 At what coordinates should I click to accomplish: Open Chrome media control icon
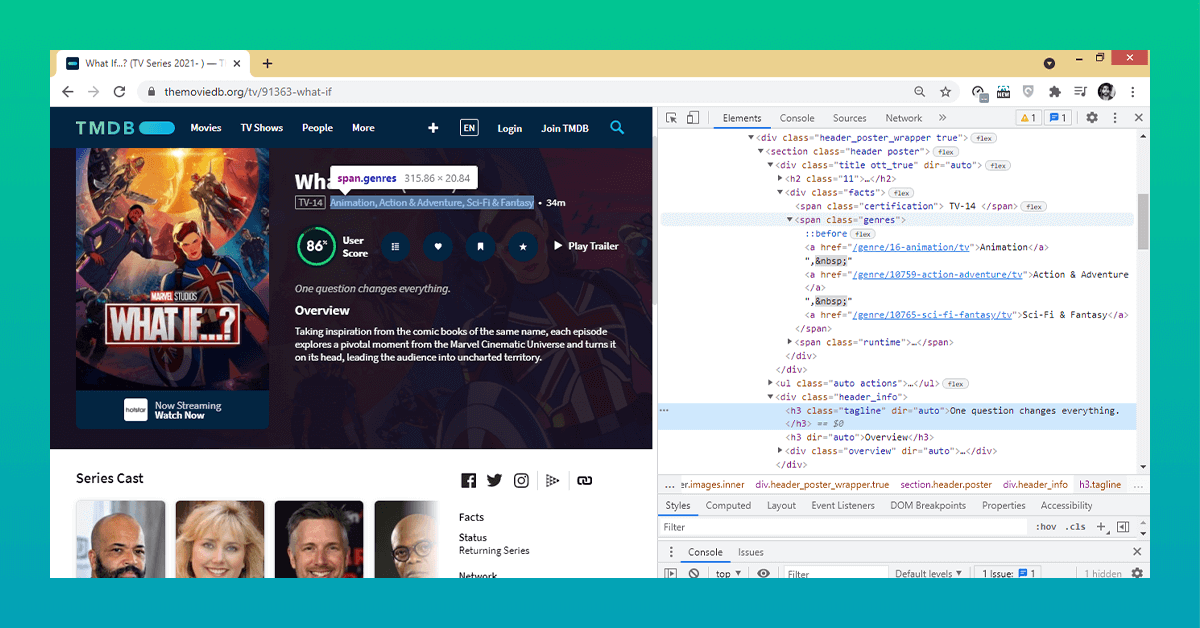click(x=1079, y=91)
